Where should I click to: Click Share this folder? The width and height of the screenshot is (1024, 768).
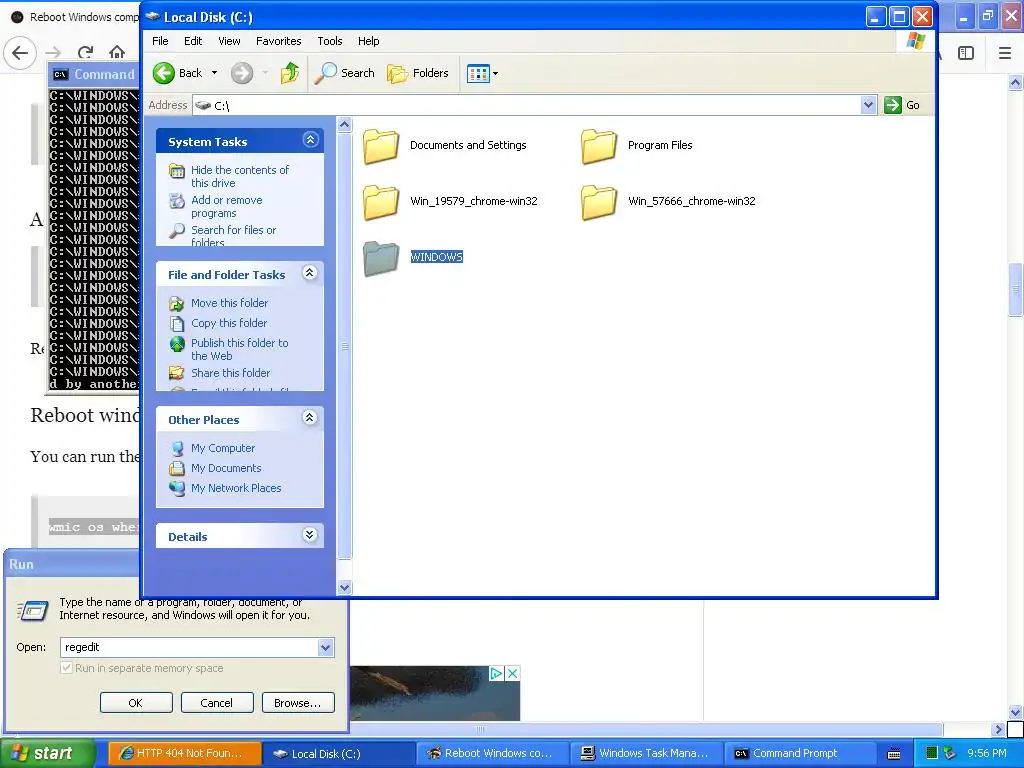click(x=230, y=373)
